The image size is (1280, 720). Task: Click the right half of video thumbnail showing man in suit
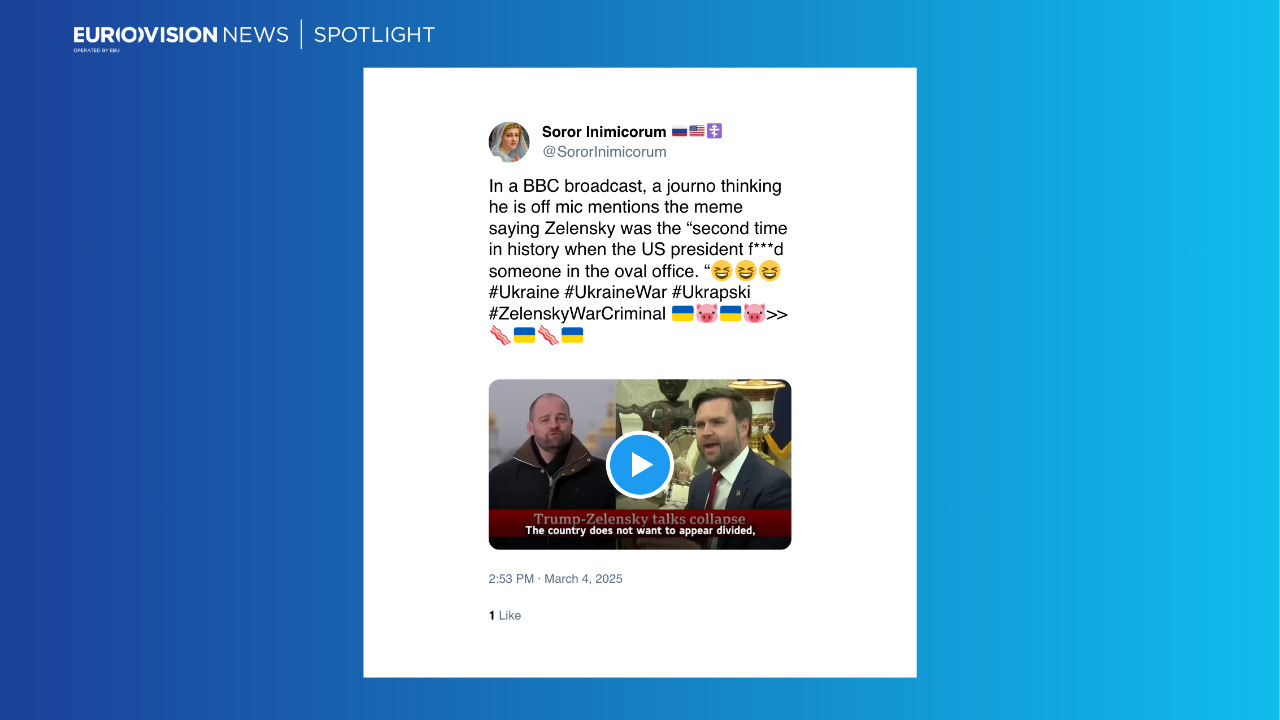pyautogui.click(x=703, y=447)
